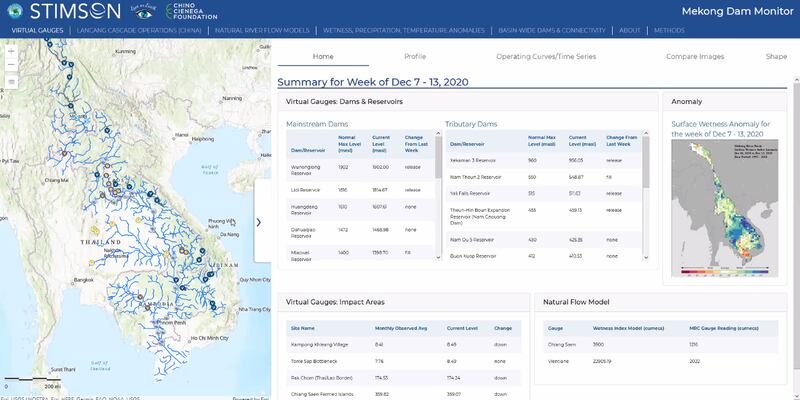Zoom in on the map
Screen dimensions: 800x400
(x=11, y=49)
